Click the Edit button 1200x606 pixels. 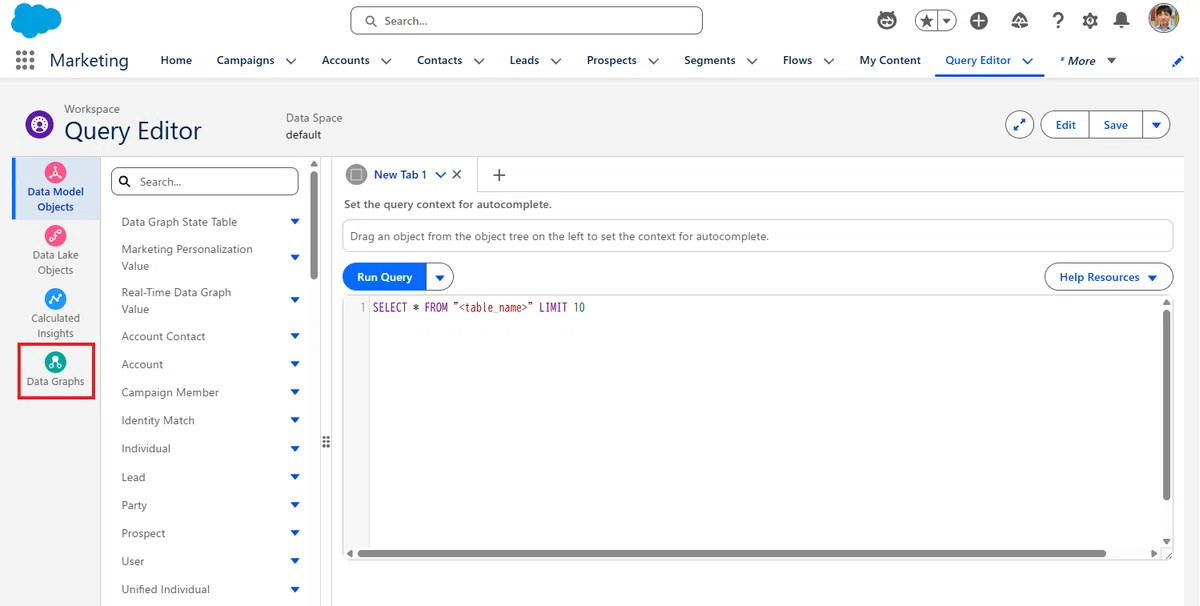point(1065,125)
